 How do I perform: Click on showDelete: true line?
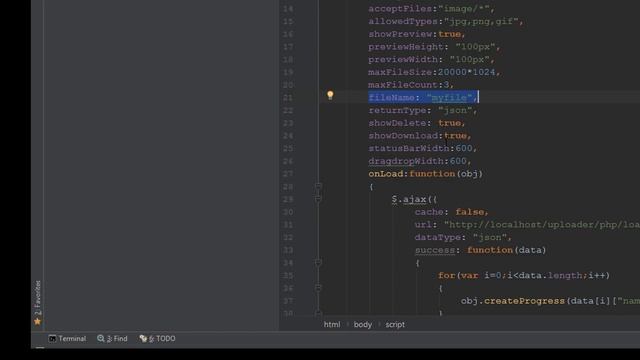tap(417, 123)
